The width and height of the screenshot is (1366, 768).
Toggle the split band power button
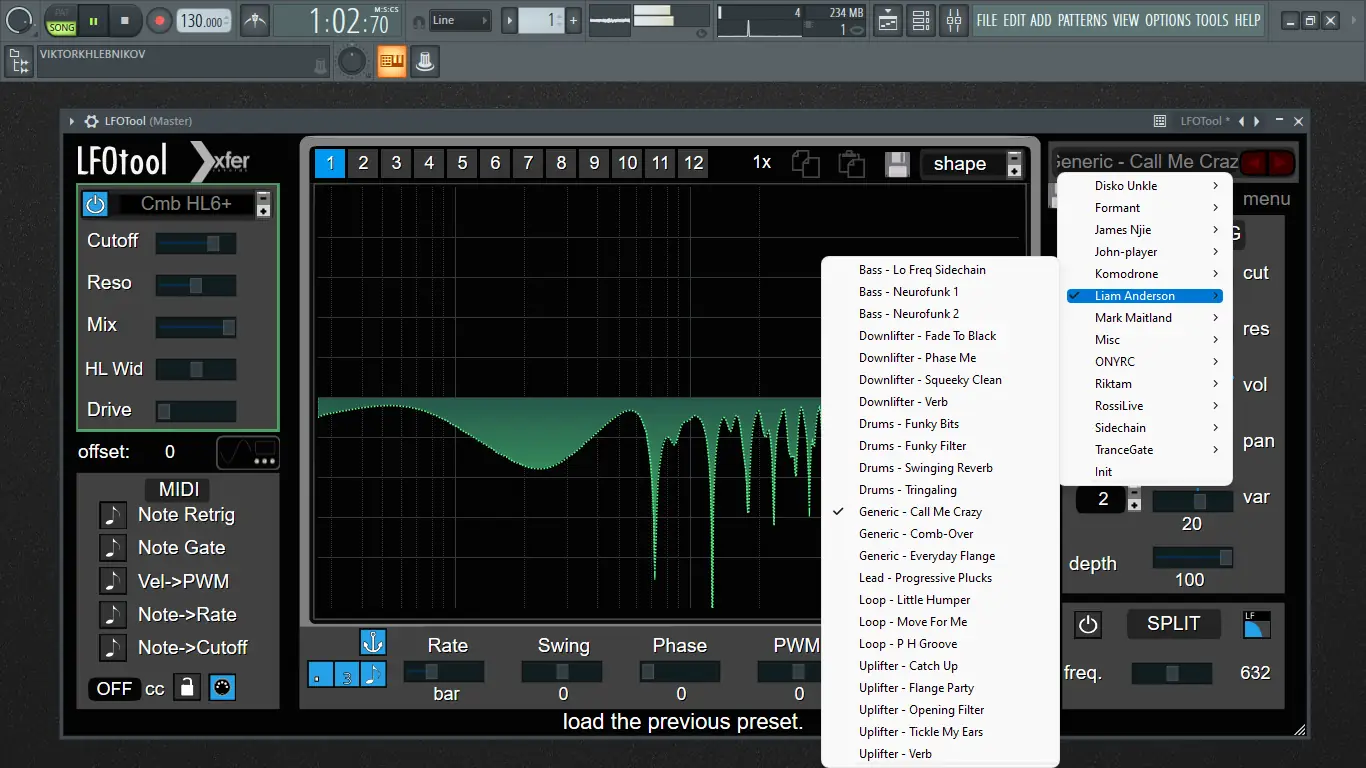1088,625
